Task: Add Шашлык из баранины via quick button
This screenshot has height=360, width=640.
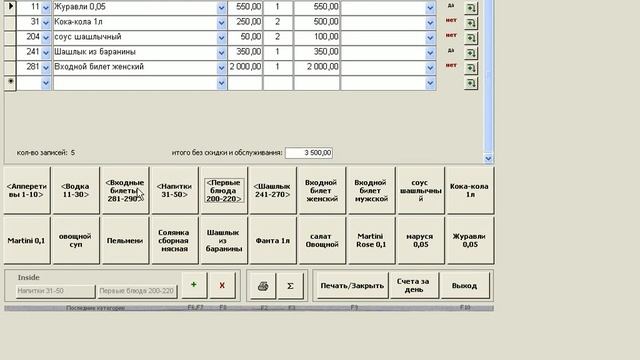Action: click(224, 240)
